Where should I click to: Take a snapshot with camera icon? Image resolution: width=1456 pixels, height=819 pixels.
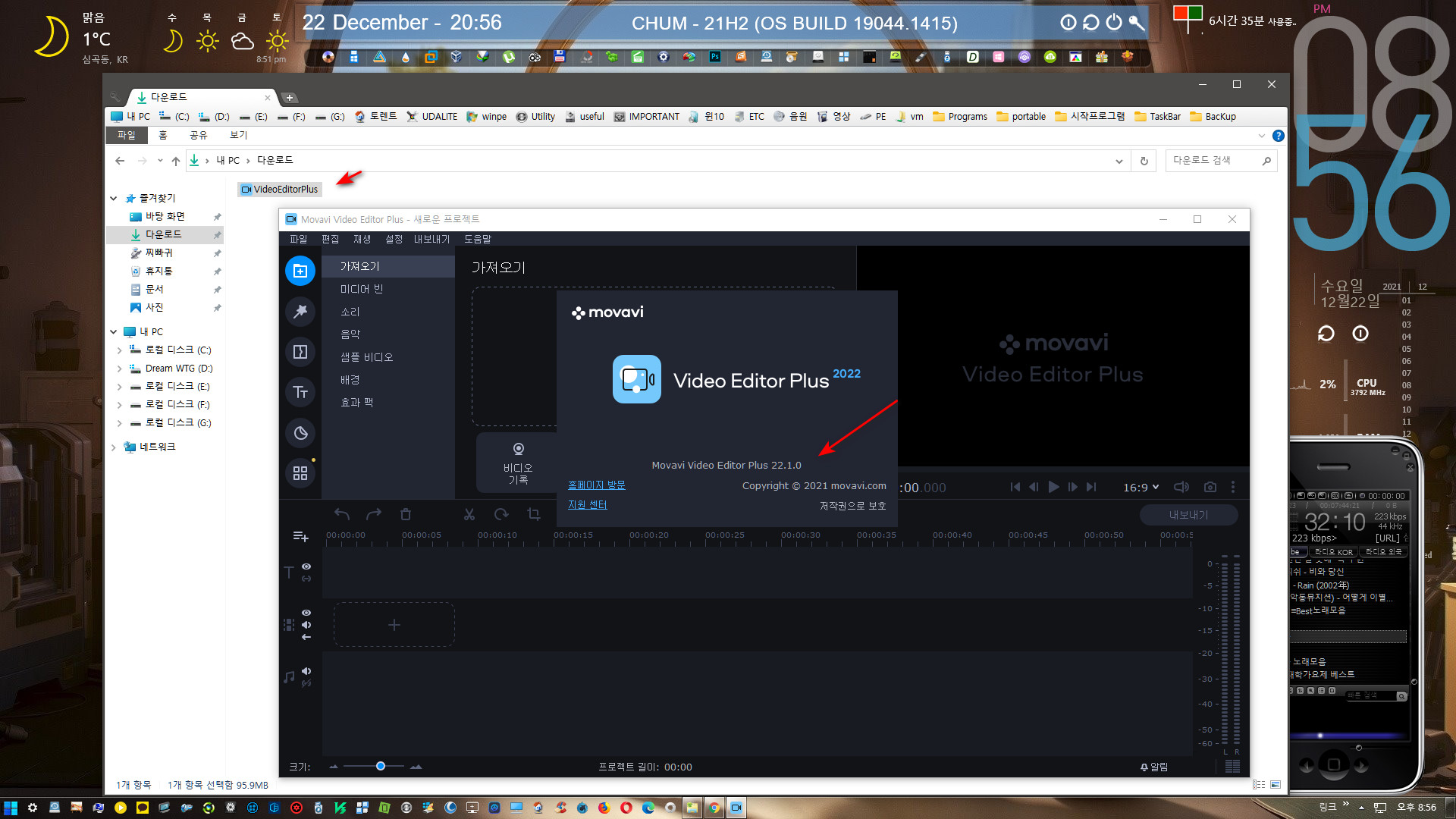[x=1210, y=487]
